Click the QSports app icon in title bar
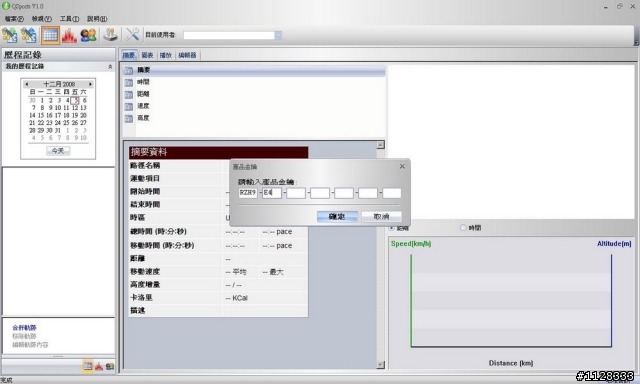 (x=6, y=6)
